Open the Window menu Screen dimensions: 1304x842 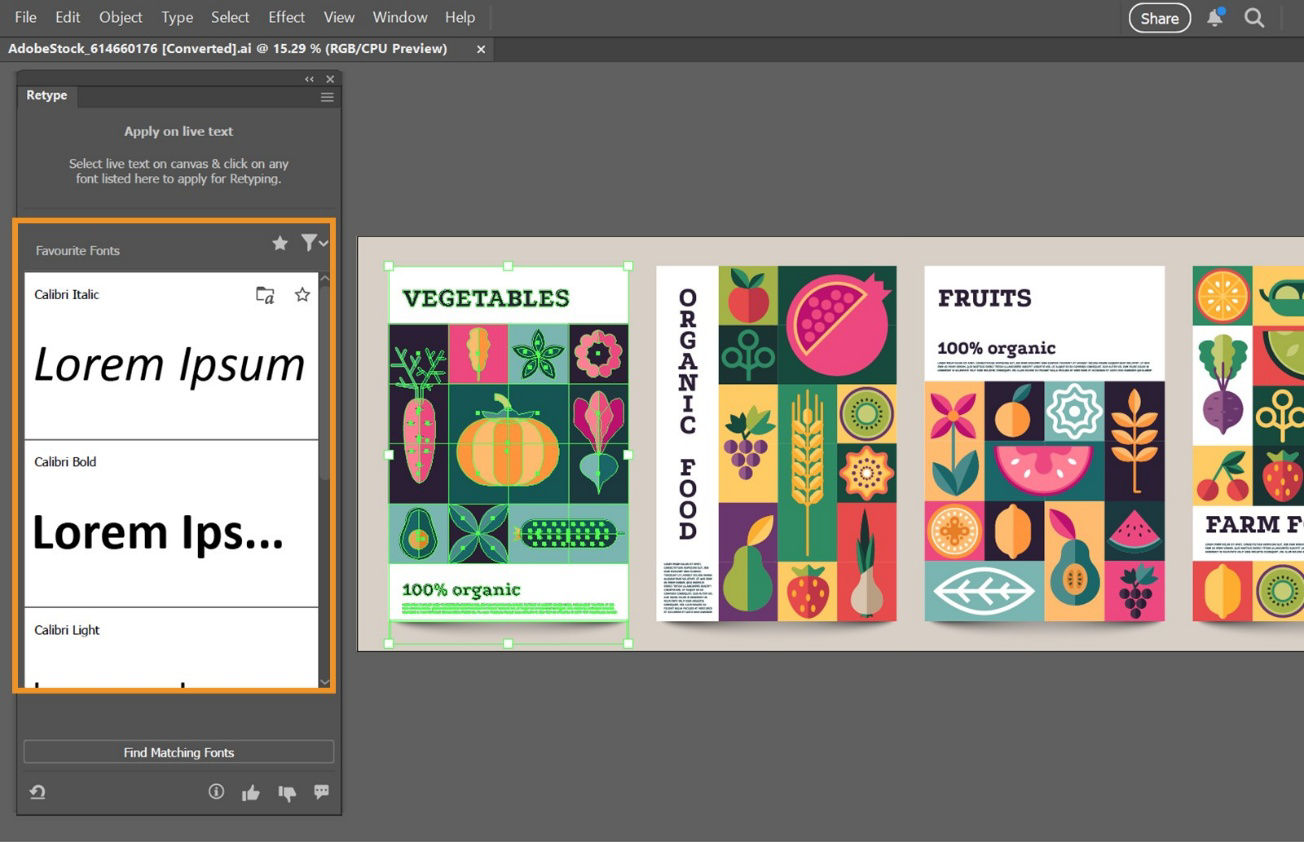point(399,17)
